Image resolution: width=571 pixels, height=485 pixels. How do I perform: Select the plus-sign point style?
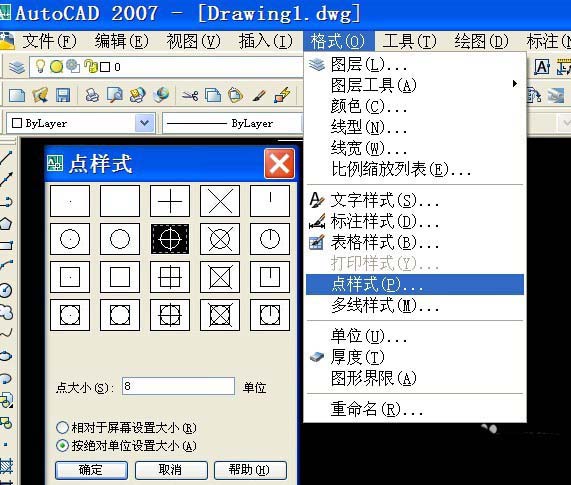pos(170,201)
